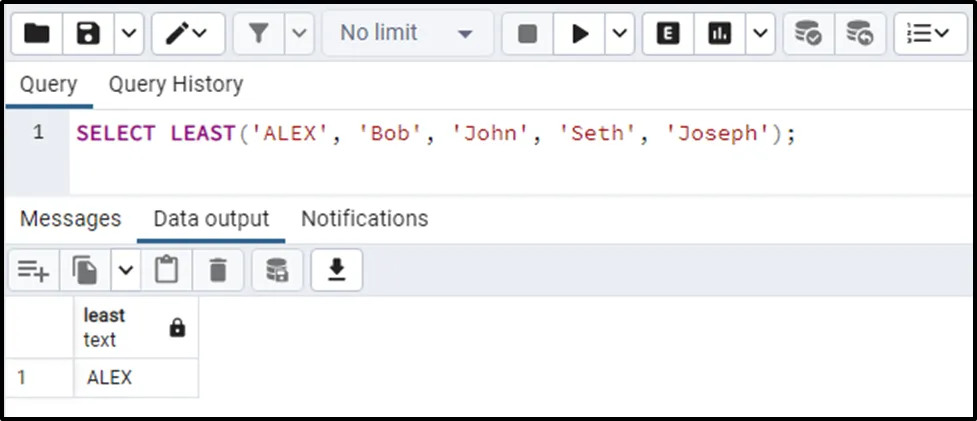Download results with save-to-file icon
The width and height of the screenshot is (977, 421).
coord(337,270)
